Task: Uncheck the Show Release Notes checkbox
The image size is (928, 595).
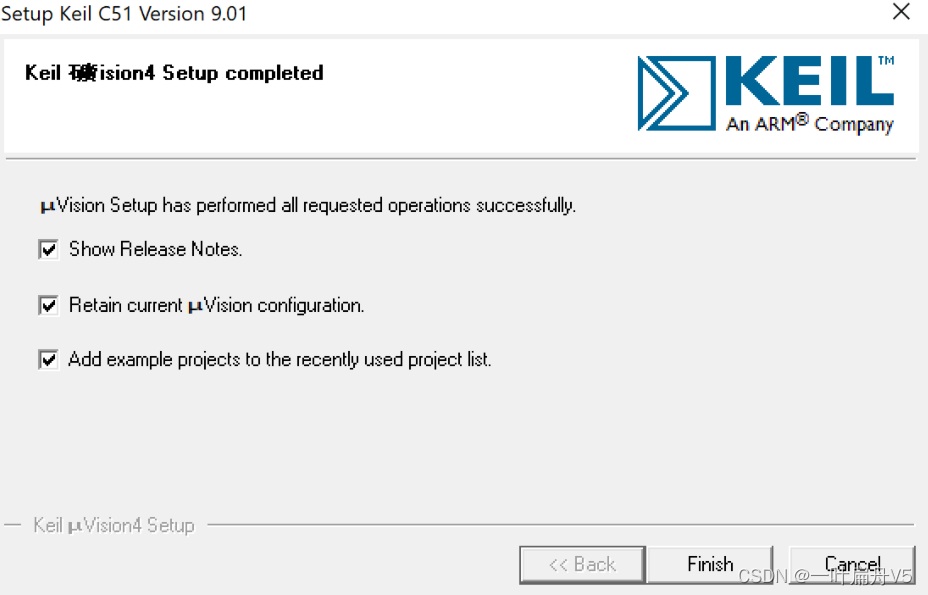Action: click(x=49, y=249)
